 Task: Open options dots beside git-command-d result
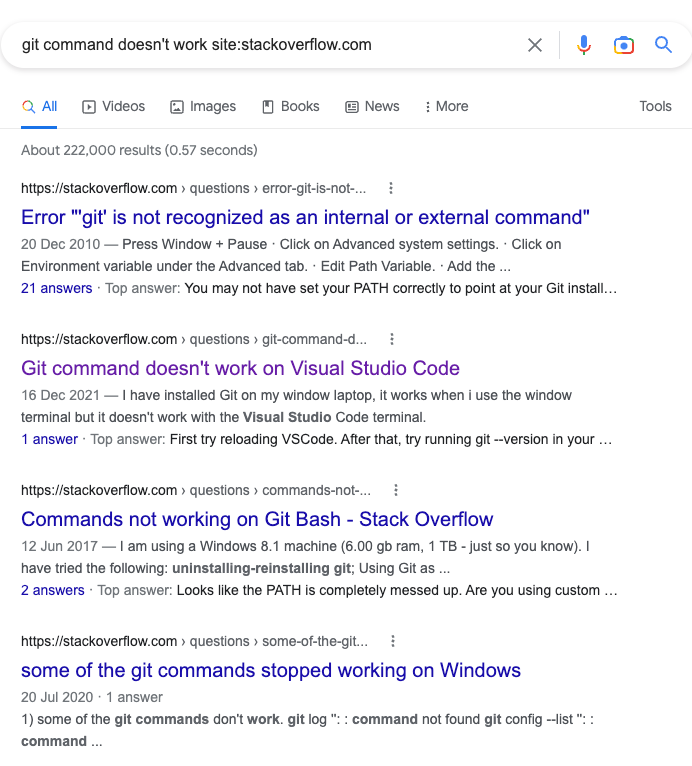(x=392, y=339)
